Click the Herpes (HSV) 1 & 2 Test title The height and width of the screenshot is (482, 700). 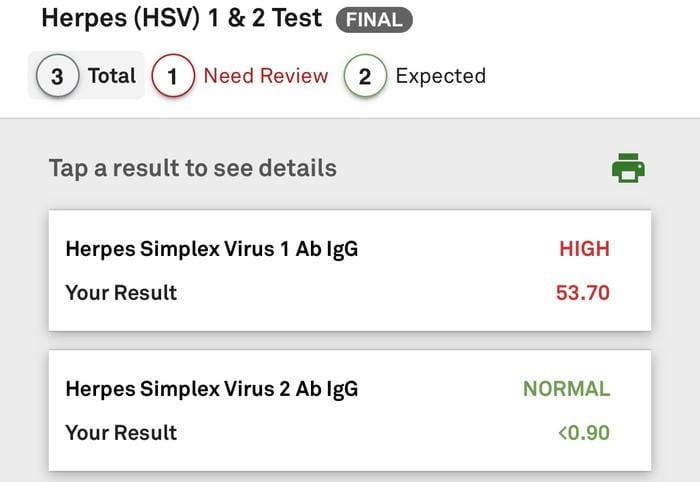click(182, 18)
